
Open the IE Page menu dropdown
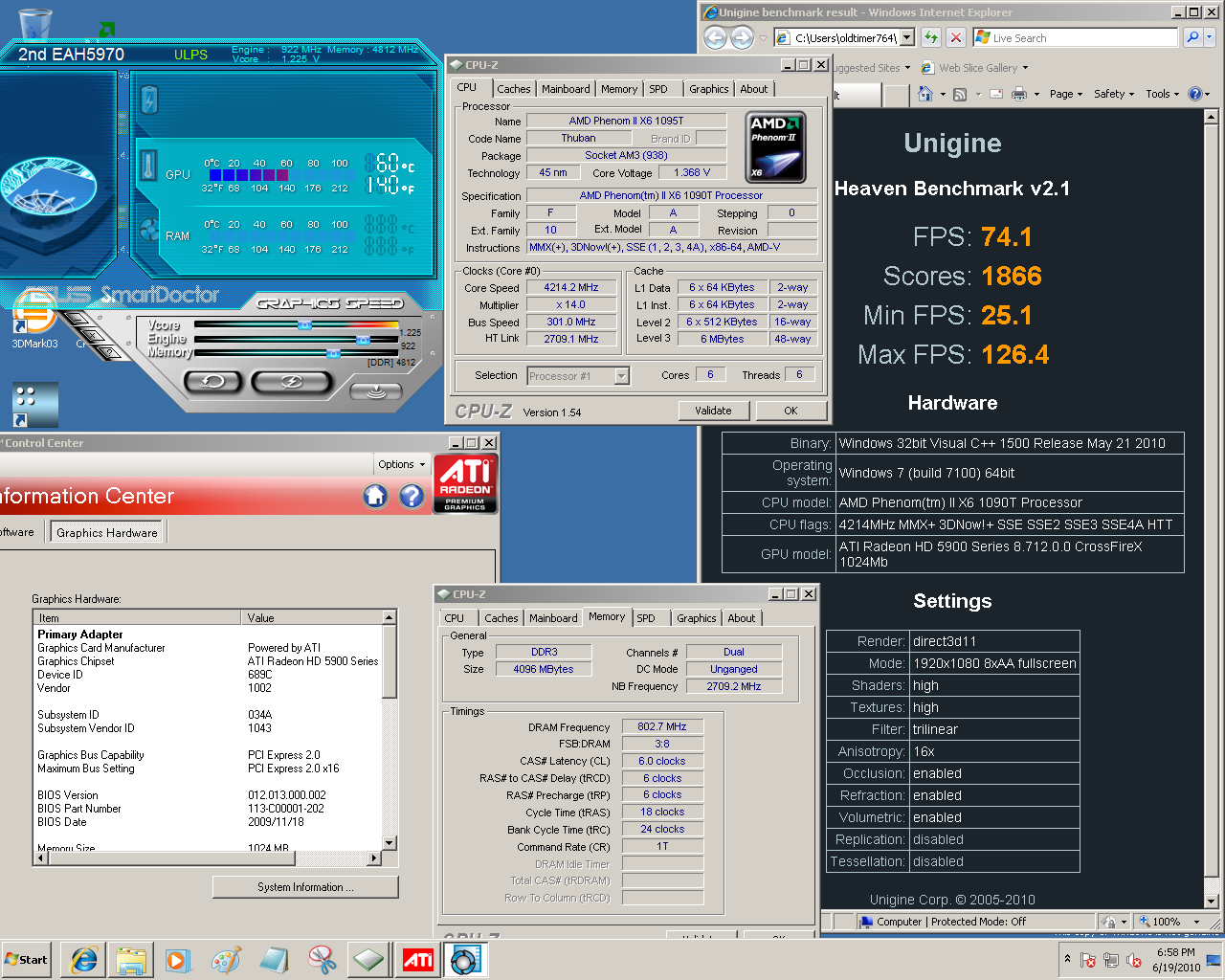point(1066,94)
